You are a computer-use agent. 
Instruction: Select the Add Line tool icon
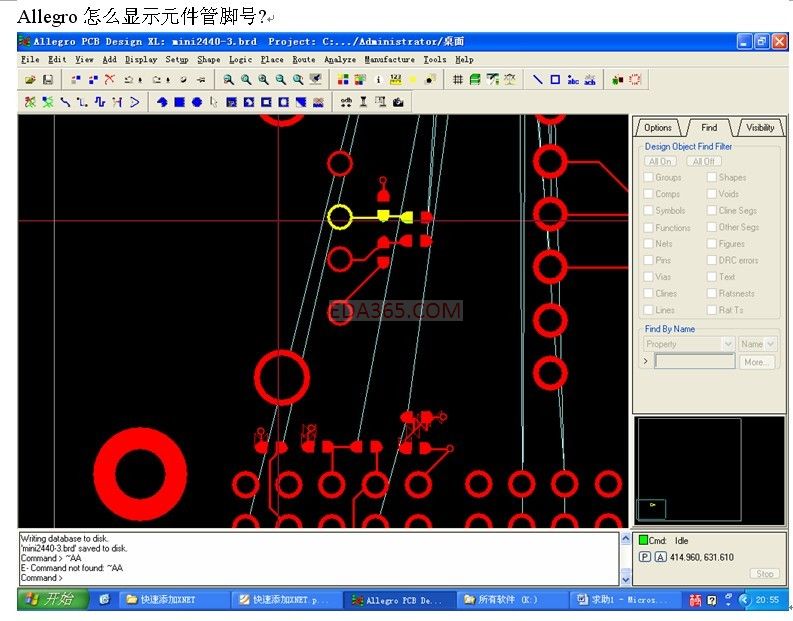(538, 80)
